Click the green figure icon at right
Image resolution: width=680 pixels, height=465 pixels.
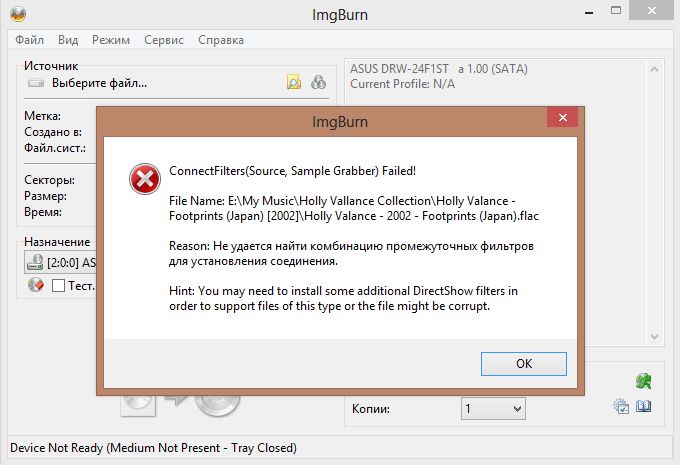coord(644,381)
